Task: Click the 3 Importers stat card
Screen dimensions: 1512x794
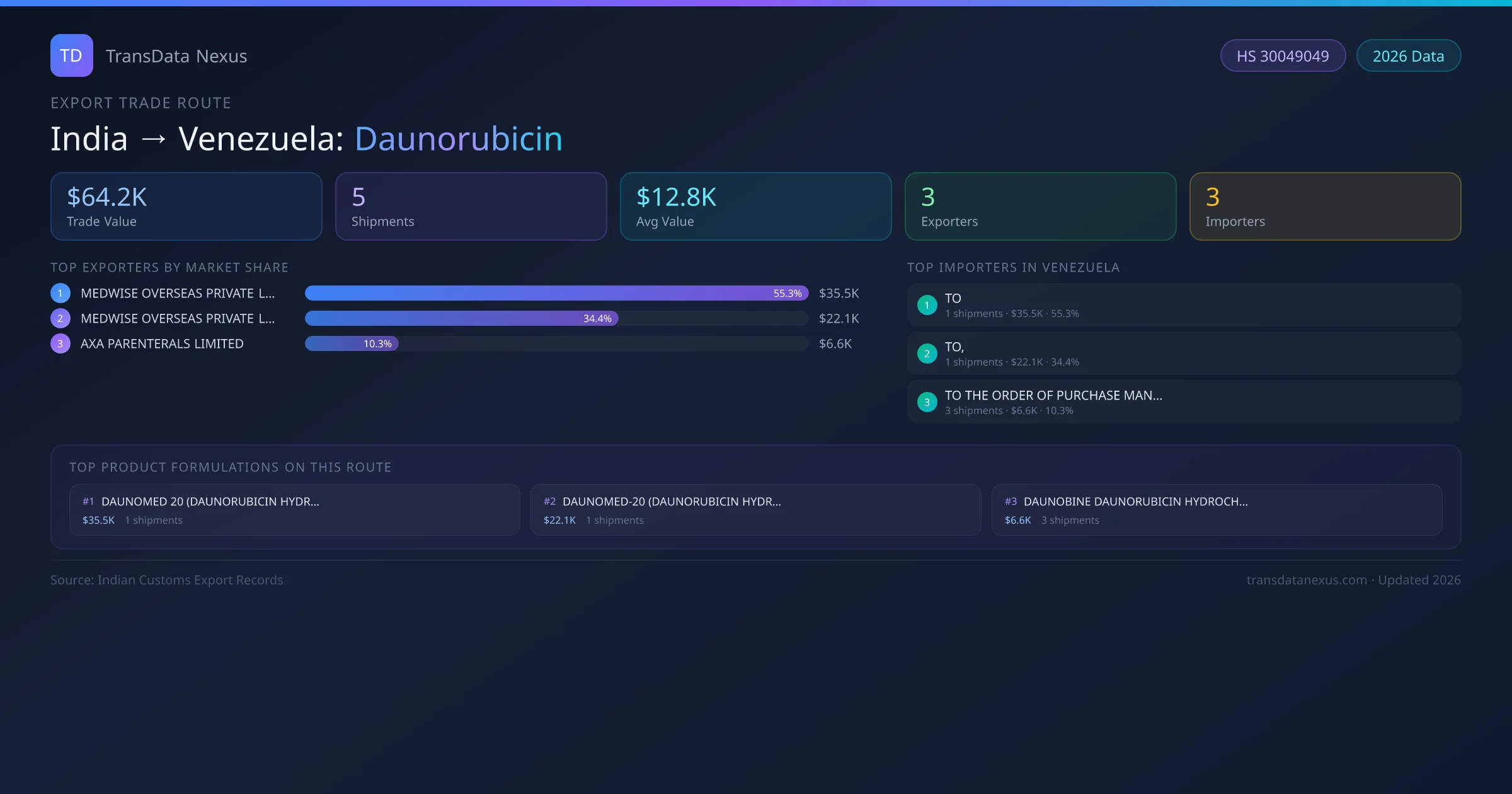Action: coord(1325,207)
